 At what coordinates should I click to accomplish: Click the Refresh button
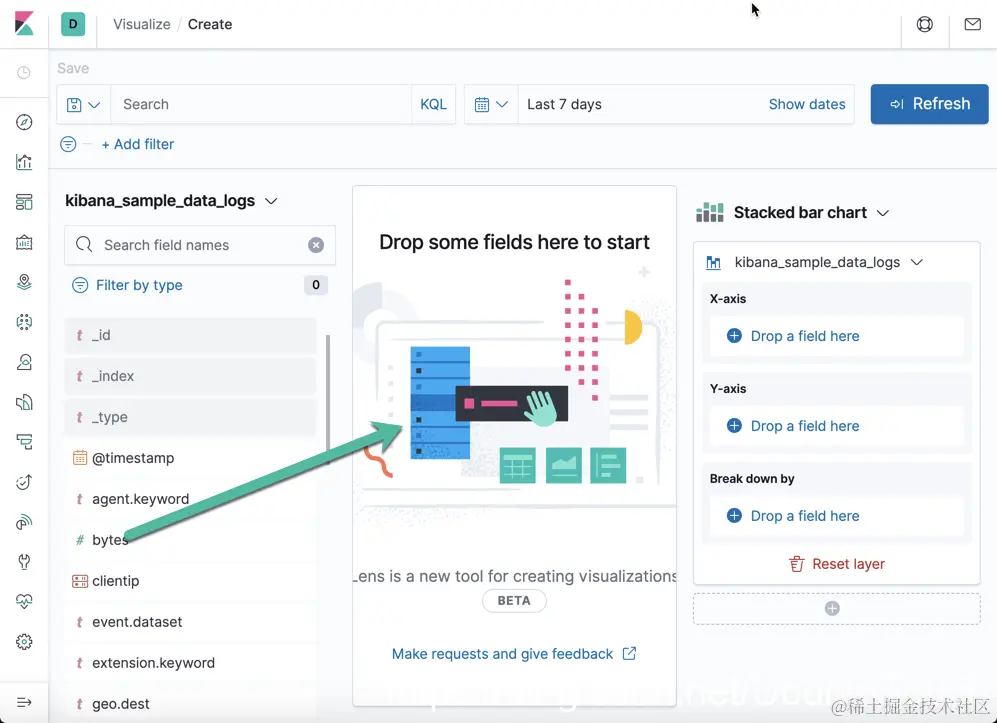coord(929,104)
